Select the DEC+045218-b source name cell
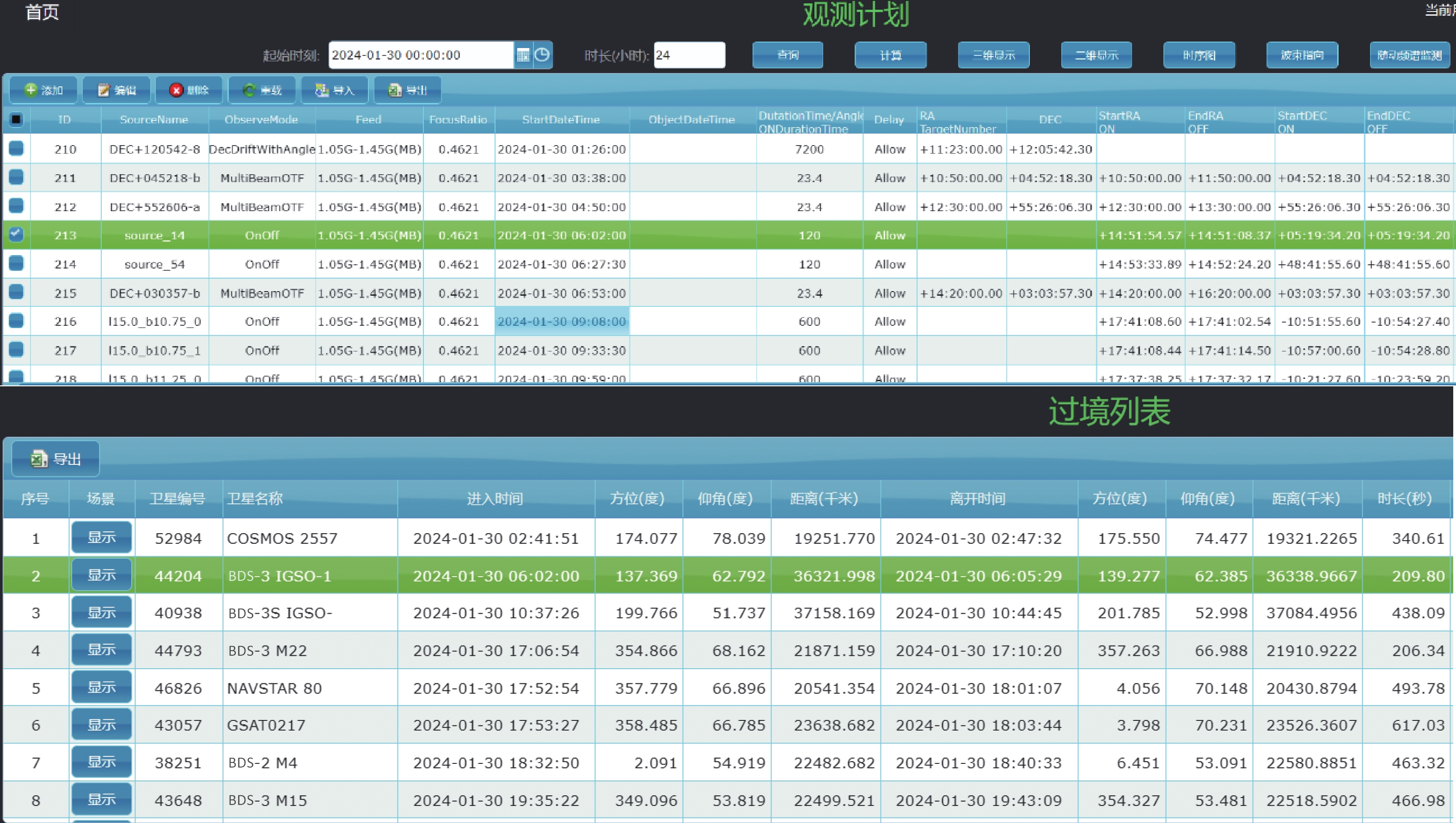This screenshot has height=823, width=1456. [x=155, y=178]
